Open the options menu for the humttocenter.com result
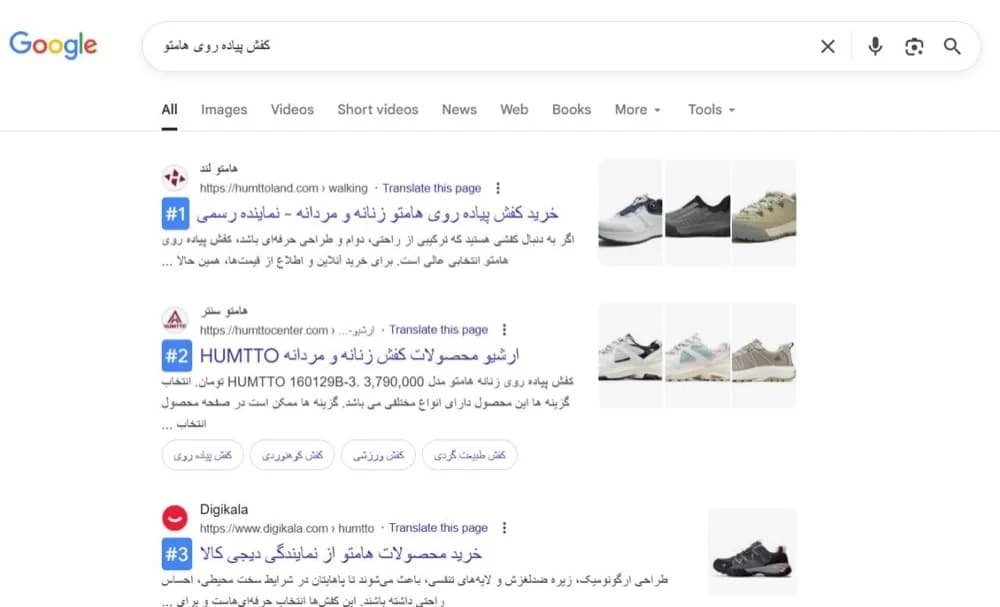 pyautogui.click(x=504, y=330)
